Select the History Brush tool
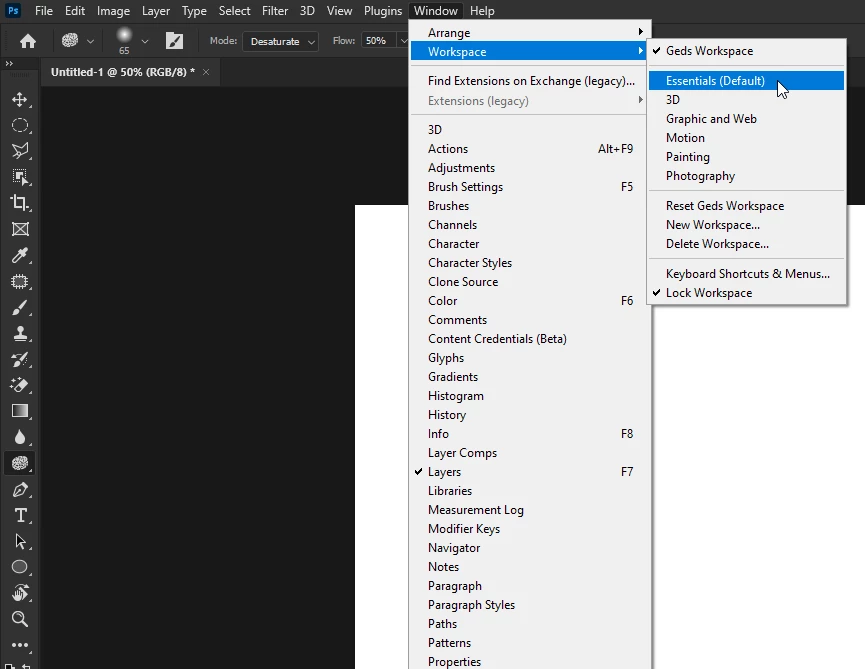Image resolution: width=865 pixels, height=669 pixels. pyautogui.click(x=20, y=360)
